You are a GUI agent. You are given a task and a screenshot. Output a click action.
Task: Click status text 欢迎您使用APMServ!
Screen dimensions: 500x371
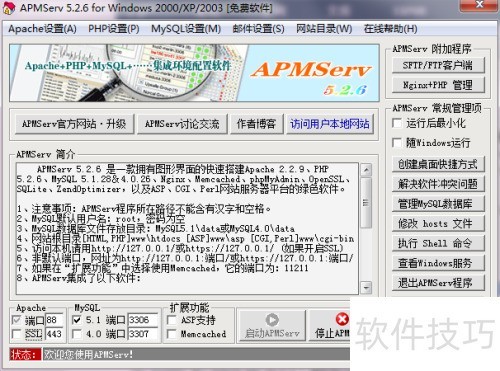point(88,354)
